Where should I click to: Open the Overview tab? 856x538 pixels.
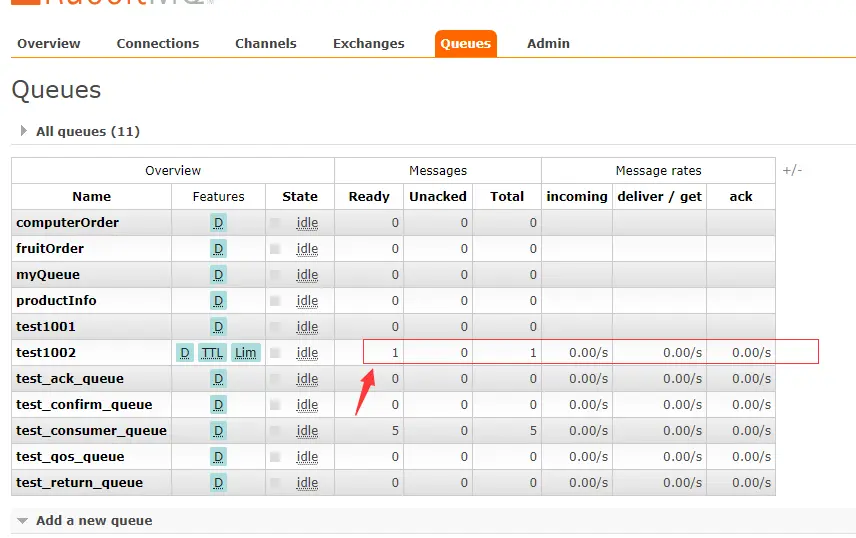49,44
